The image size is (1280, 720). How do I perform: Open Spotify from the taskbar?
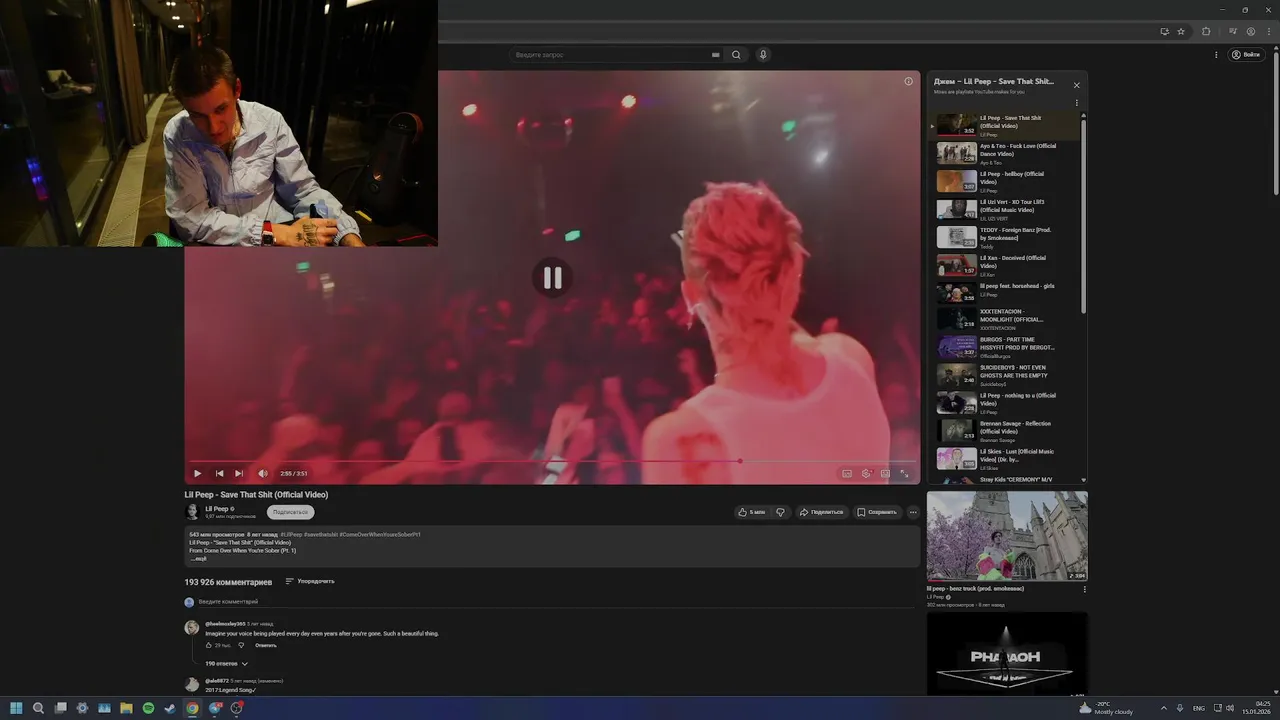(x=148, y=708)
